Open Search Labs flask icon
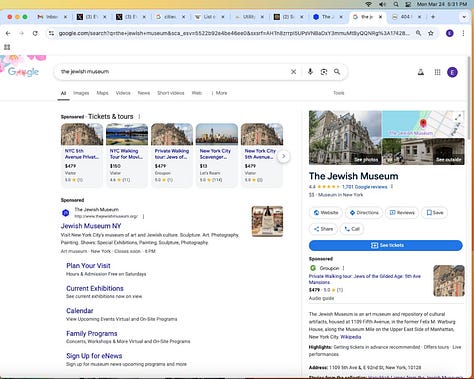Screen dimensions: 474x379 [421, 72]
